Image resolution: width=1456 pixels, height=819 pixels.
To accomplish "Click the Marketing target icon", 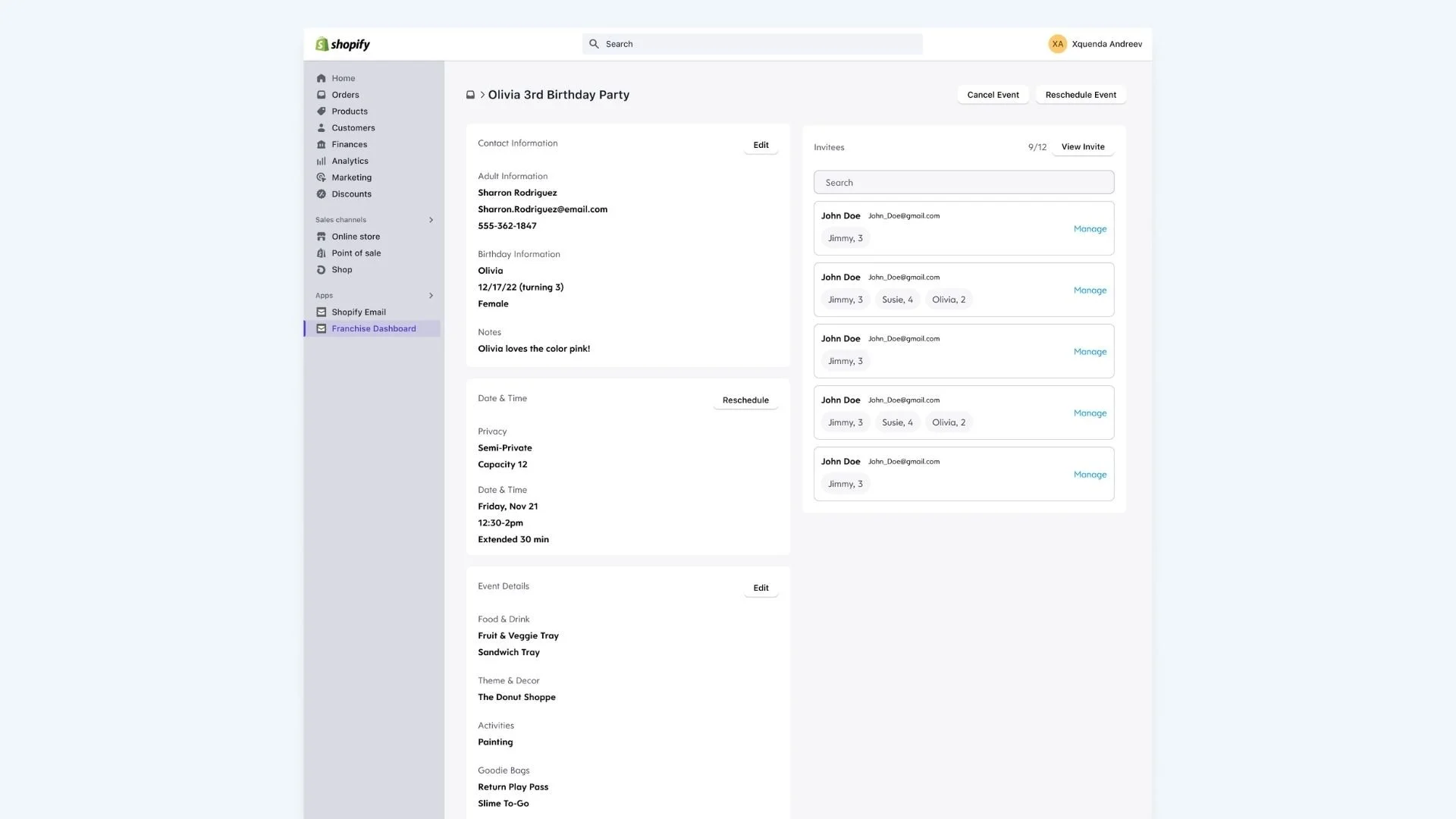I will point(321,177).
